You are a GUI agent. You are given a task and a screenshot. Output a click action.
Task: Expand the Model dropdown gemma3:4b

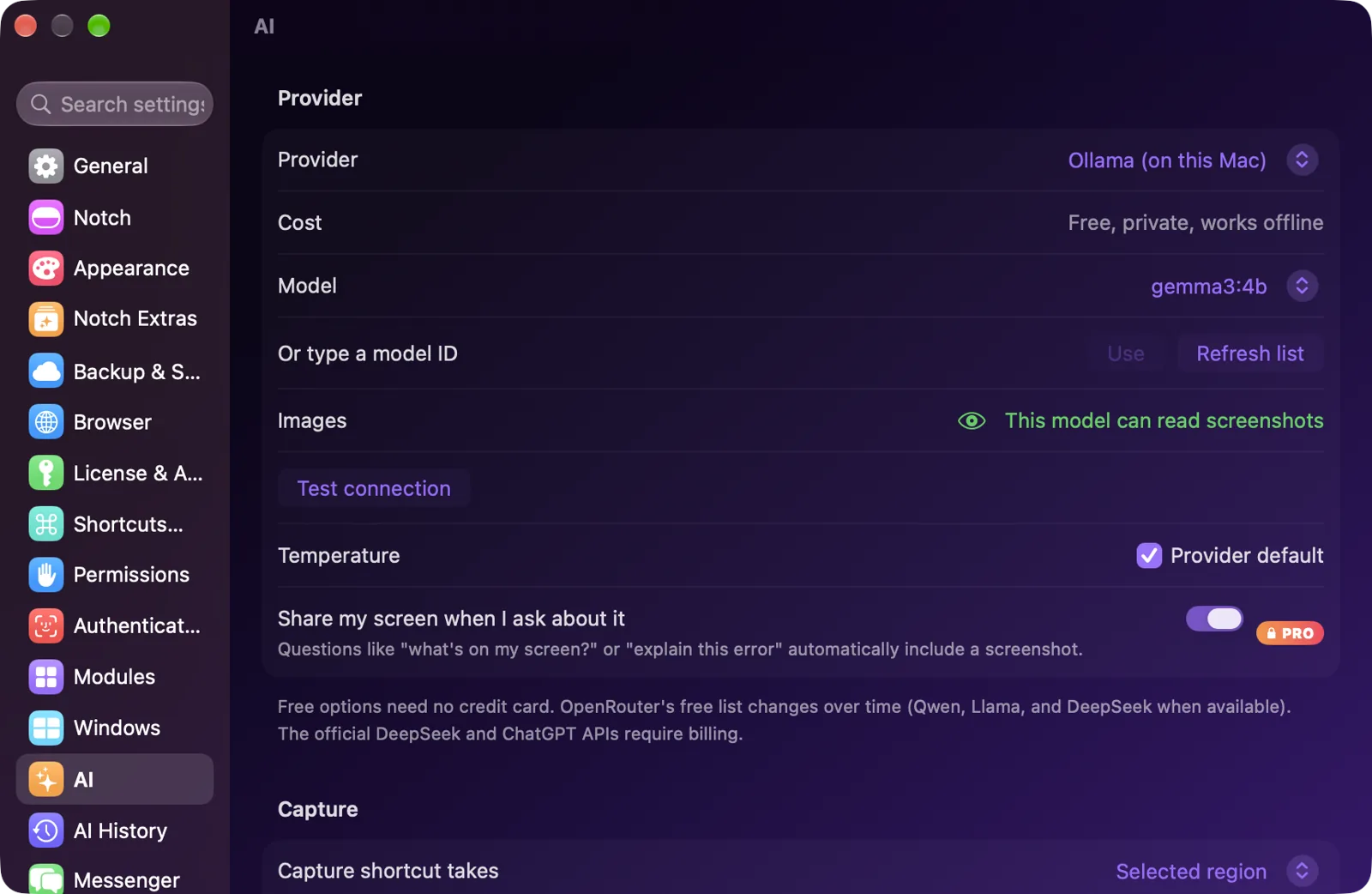click(1234, 287)
